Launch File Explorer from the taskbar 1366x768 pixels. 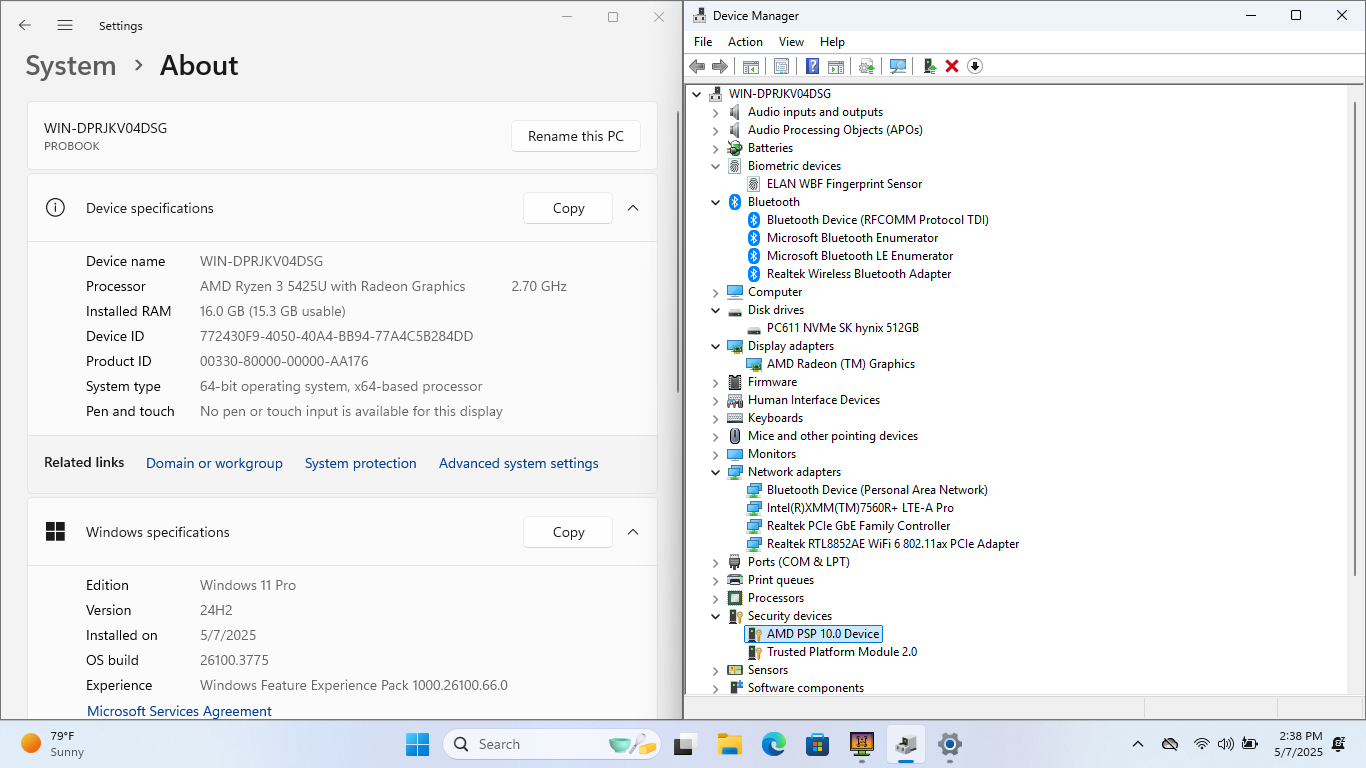point(729,744)
